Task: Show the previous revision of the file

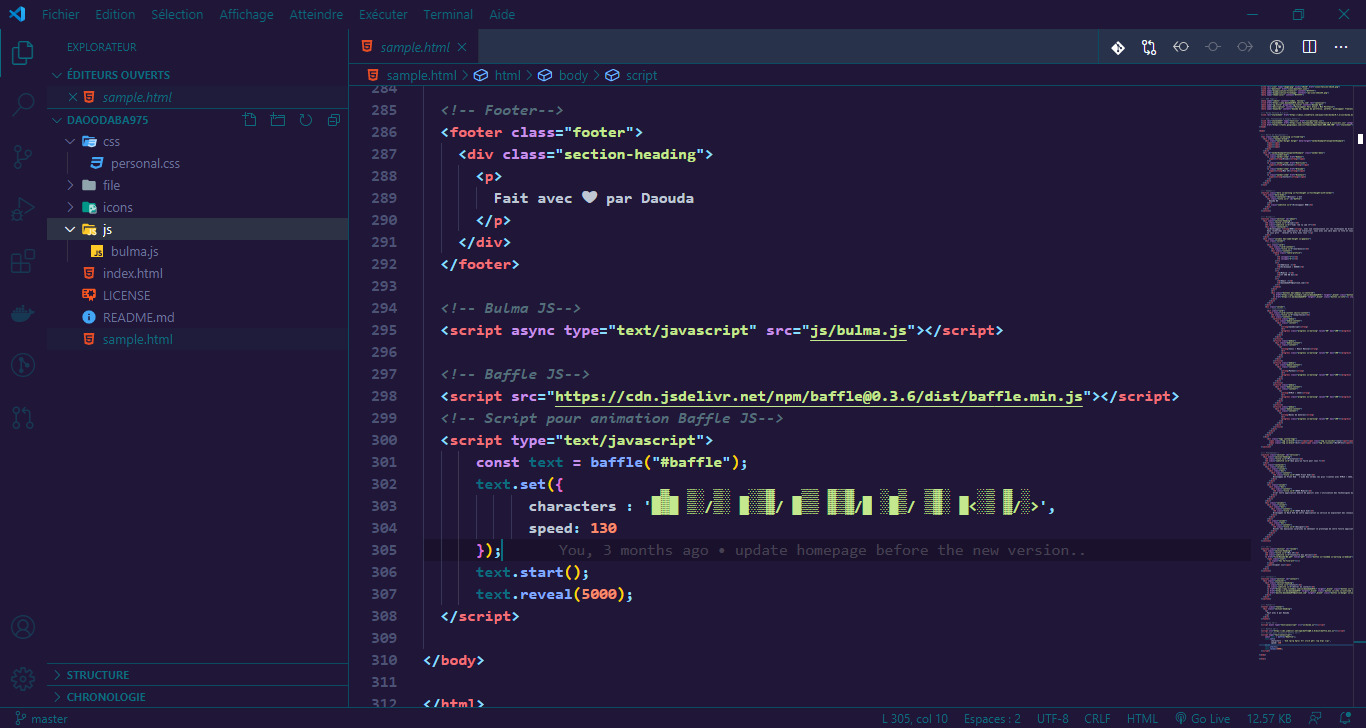Action: coord(1181,47)
